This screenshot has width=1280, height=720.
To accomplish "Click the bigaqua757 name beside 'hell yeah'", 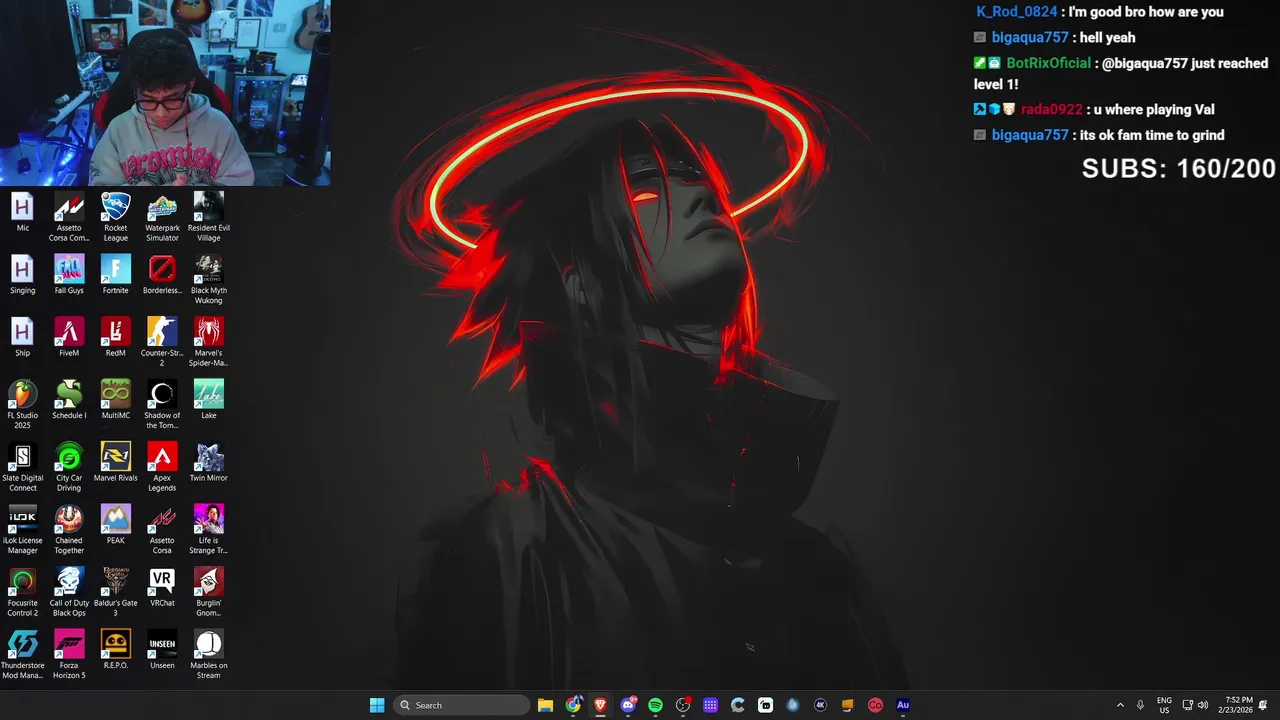I will click(x=1030, y=37).
